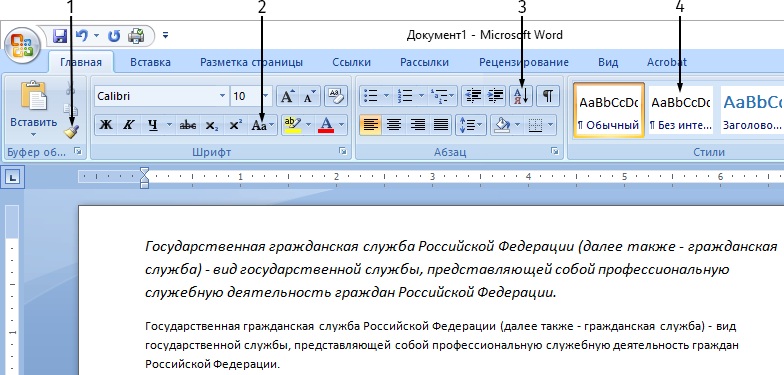
Task: Toggle bold formatting with Ж button
Action: 106,125
